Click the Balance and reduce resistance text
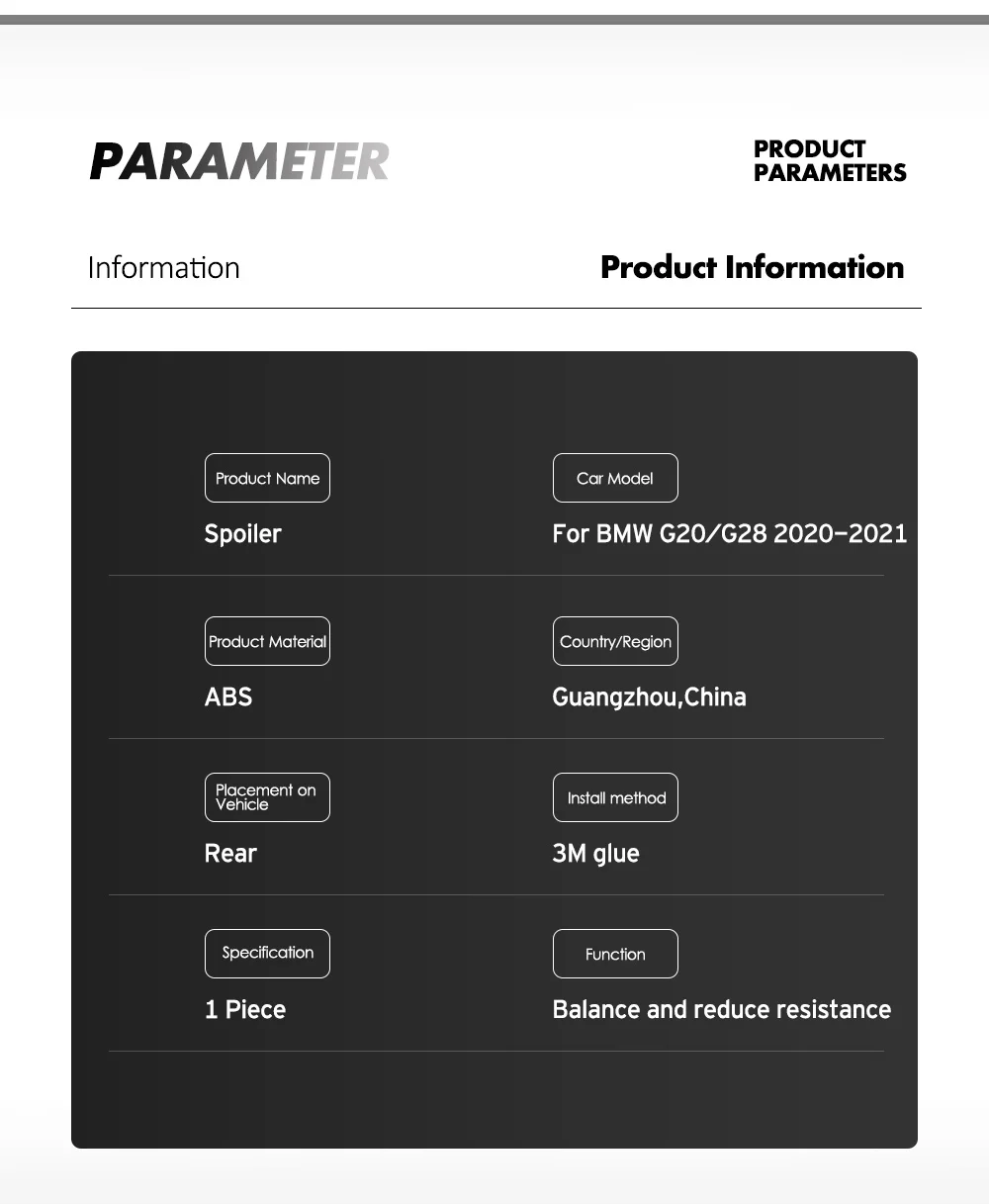Screen dimensions: 989x1204 click(721, 1010)
